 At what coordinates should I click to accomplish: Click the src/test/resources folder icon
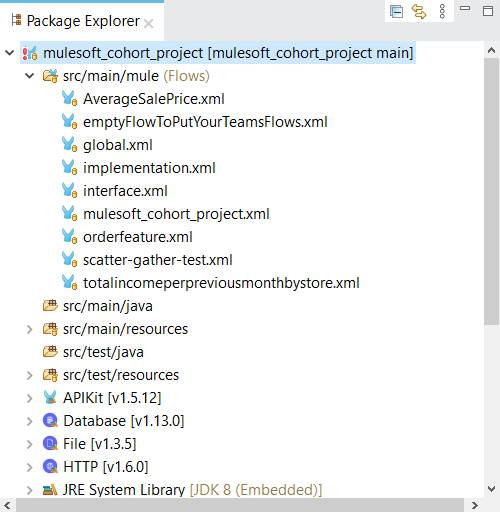pos(50,375)
